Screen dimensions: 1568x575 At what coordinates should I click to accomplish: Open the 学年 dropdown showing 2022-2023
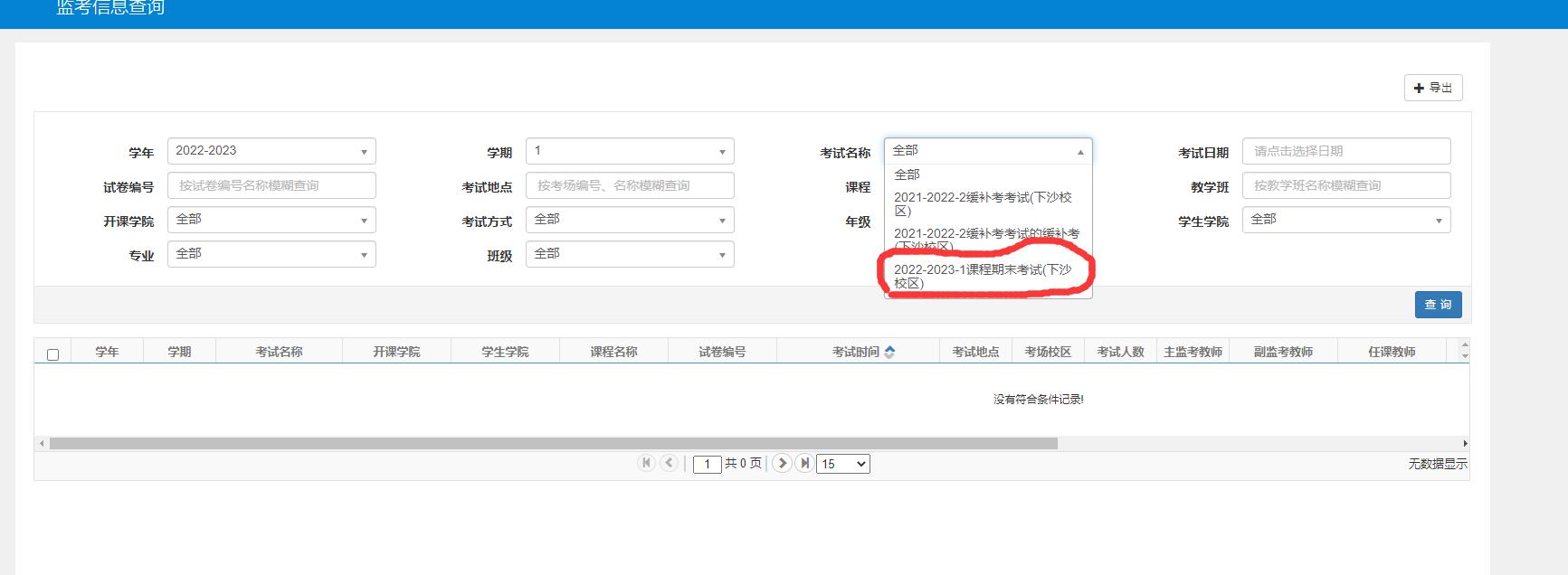(x=271, y=151)
